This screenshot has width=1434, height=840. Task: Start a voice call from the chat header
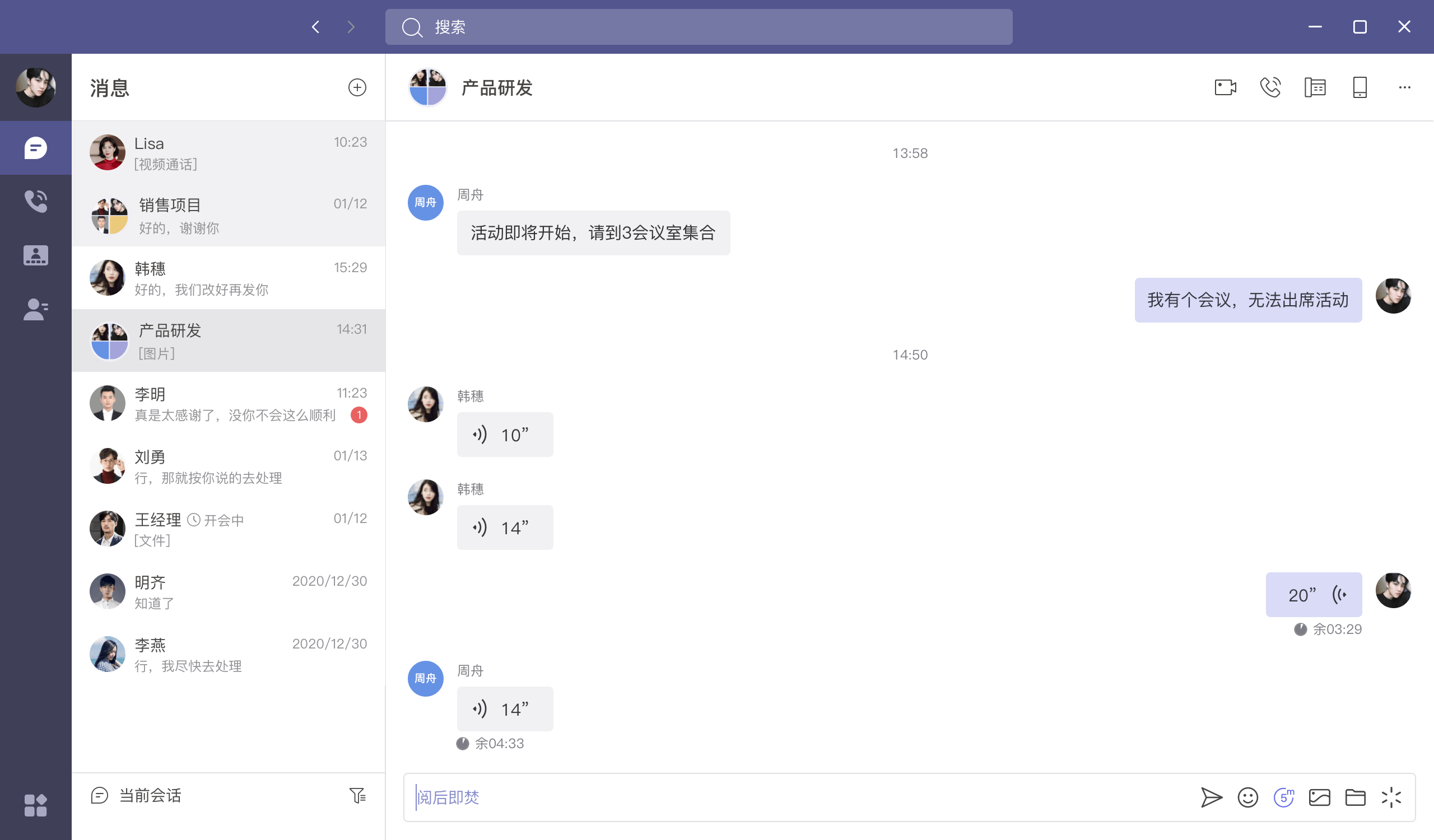coord(1270,87)
